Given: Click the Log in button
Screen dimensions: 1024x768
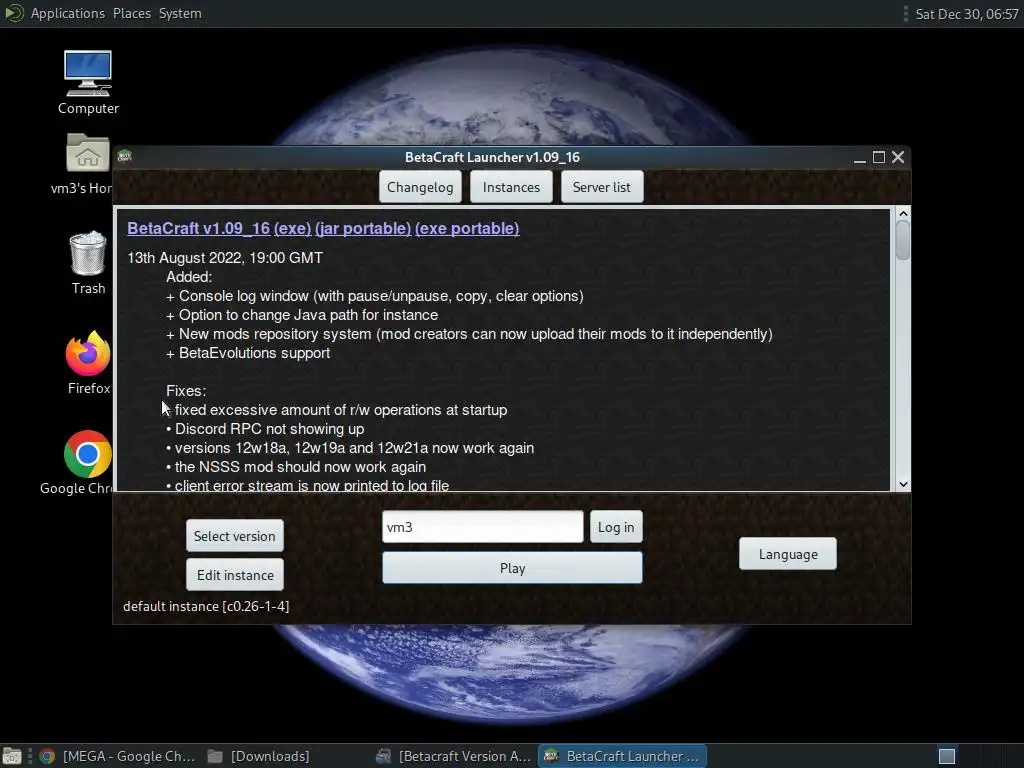Looking at the screenshot, I should (x=616, y=527).
